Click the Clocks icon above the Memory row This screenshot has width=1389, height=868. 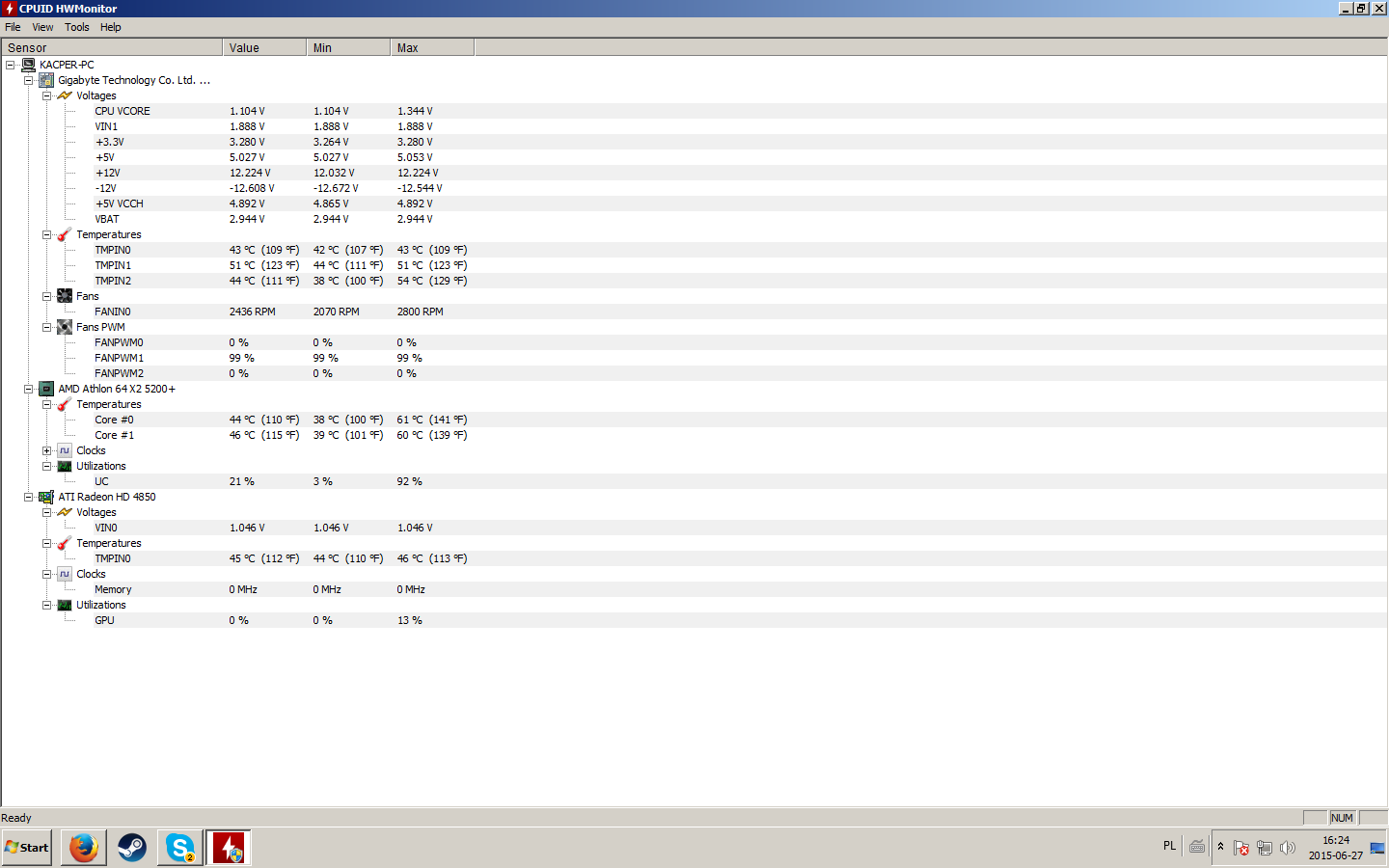65,574
